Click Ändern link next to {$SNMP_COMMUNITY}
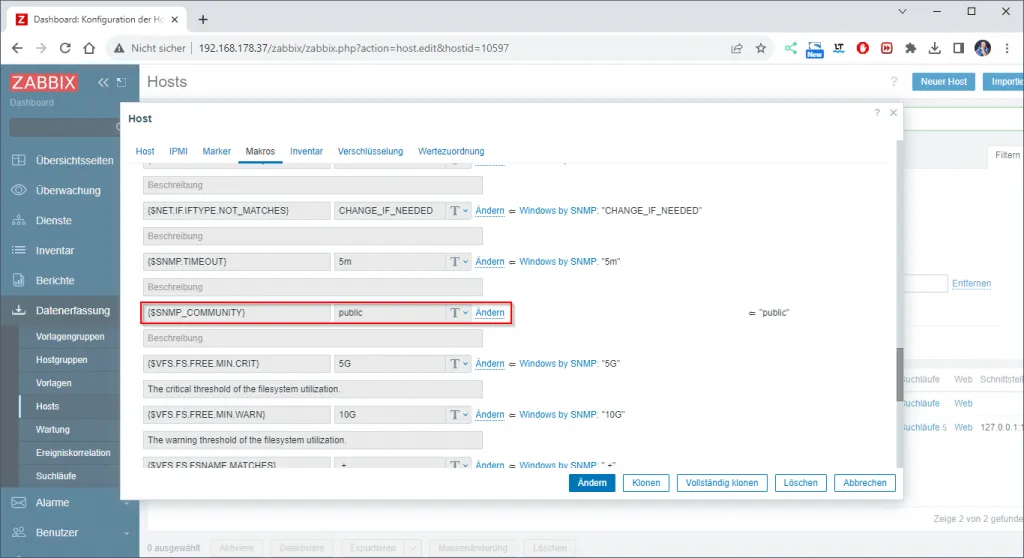This screenshot has width=1024, height=558. click(490, 313)
